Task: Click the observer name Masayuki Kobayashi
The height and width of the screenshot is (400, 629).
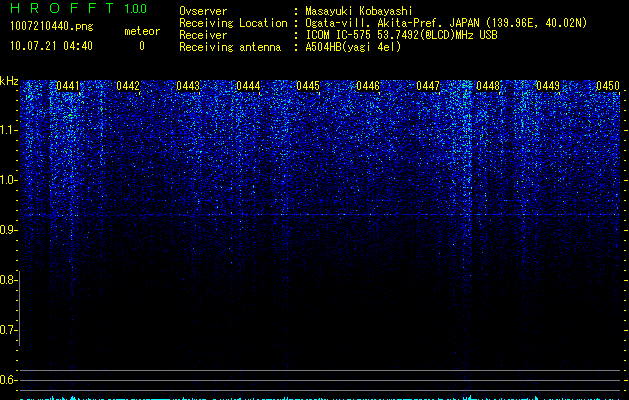Action: pos(359,11)
